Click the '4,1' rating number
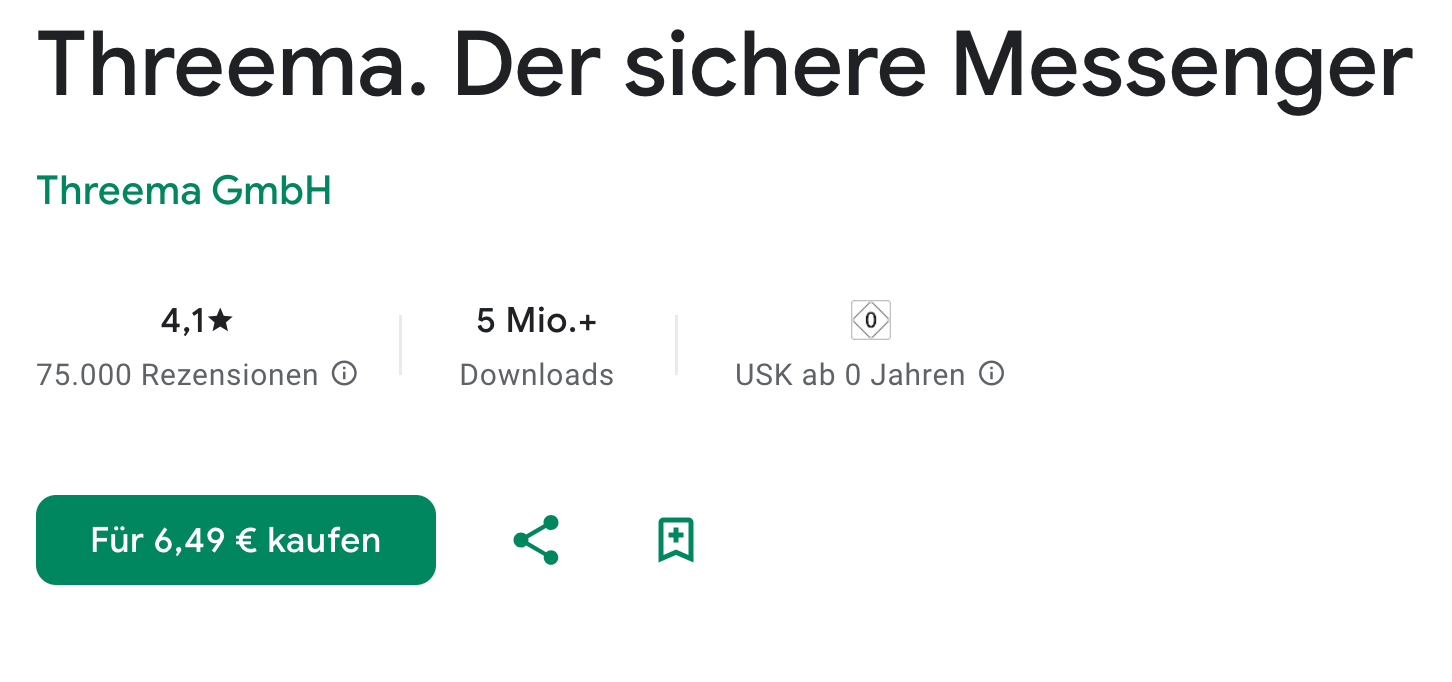The image size is (1452, 682). point(184,321)
